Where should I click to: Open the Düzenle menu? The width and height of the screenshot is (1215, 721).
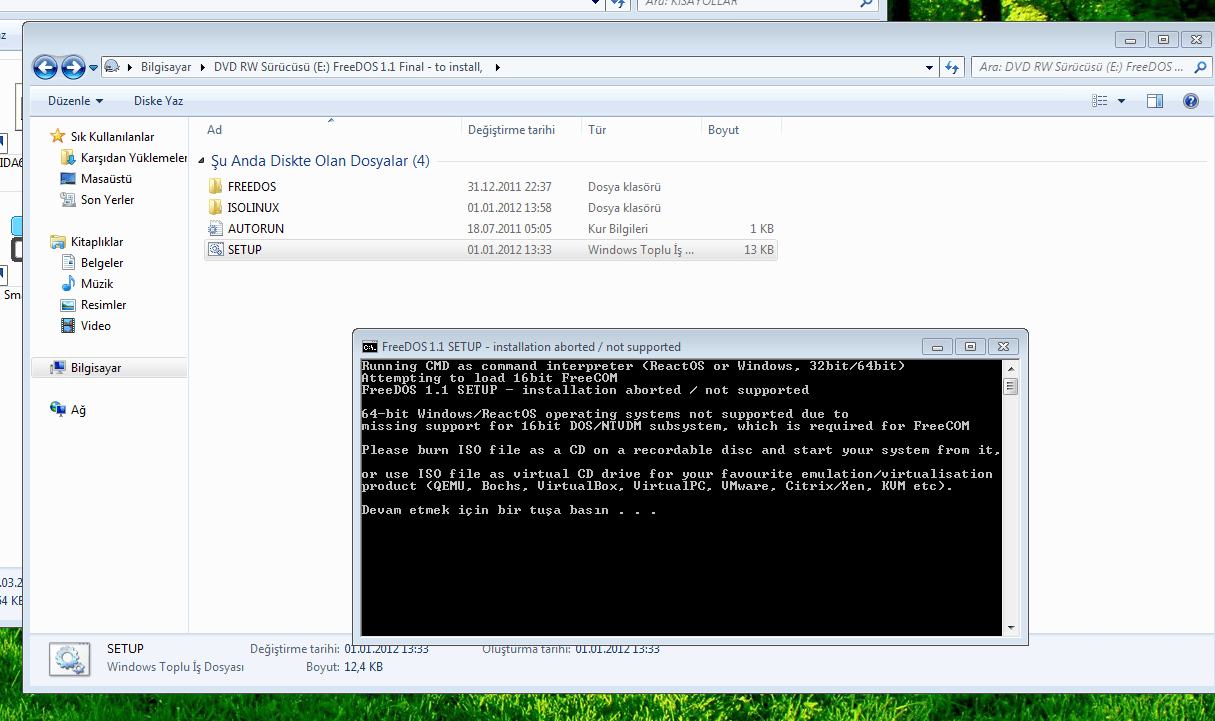(76, 101)
